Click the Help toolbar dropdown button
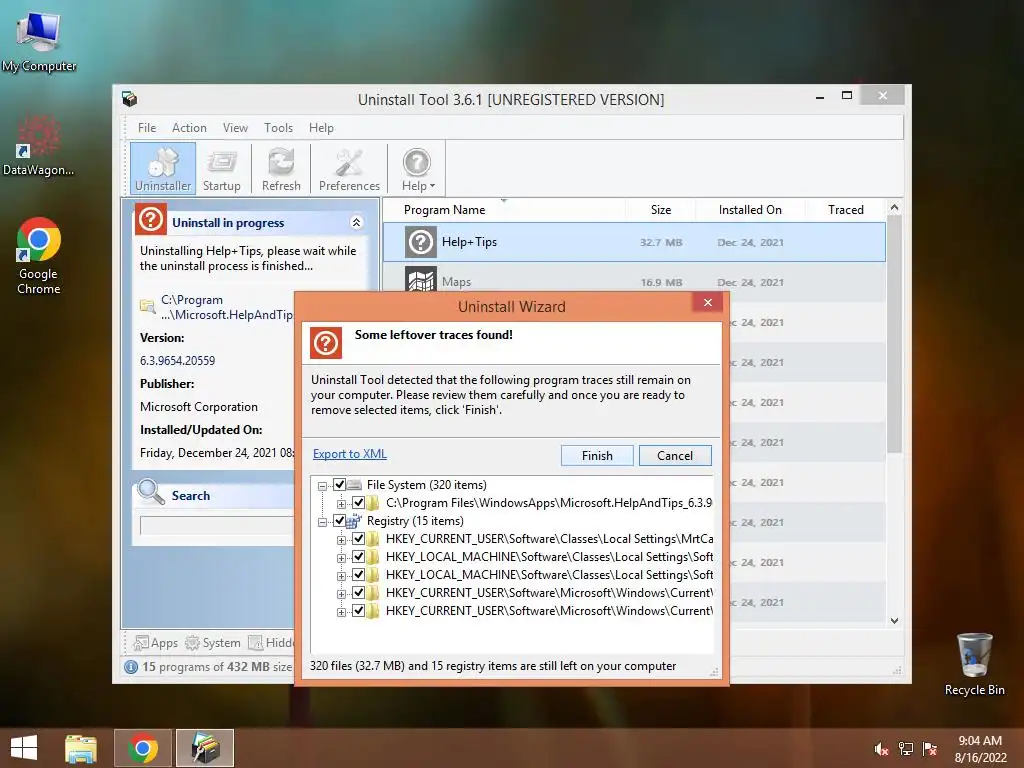 point(417,168)
